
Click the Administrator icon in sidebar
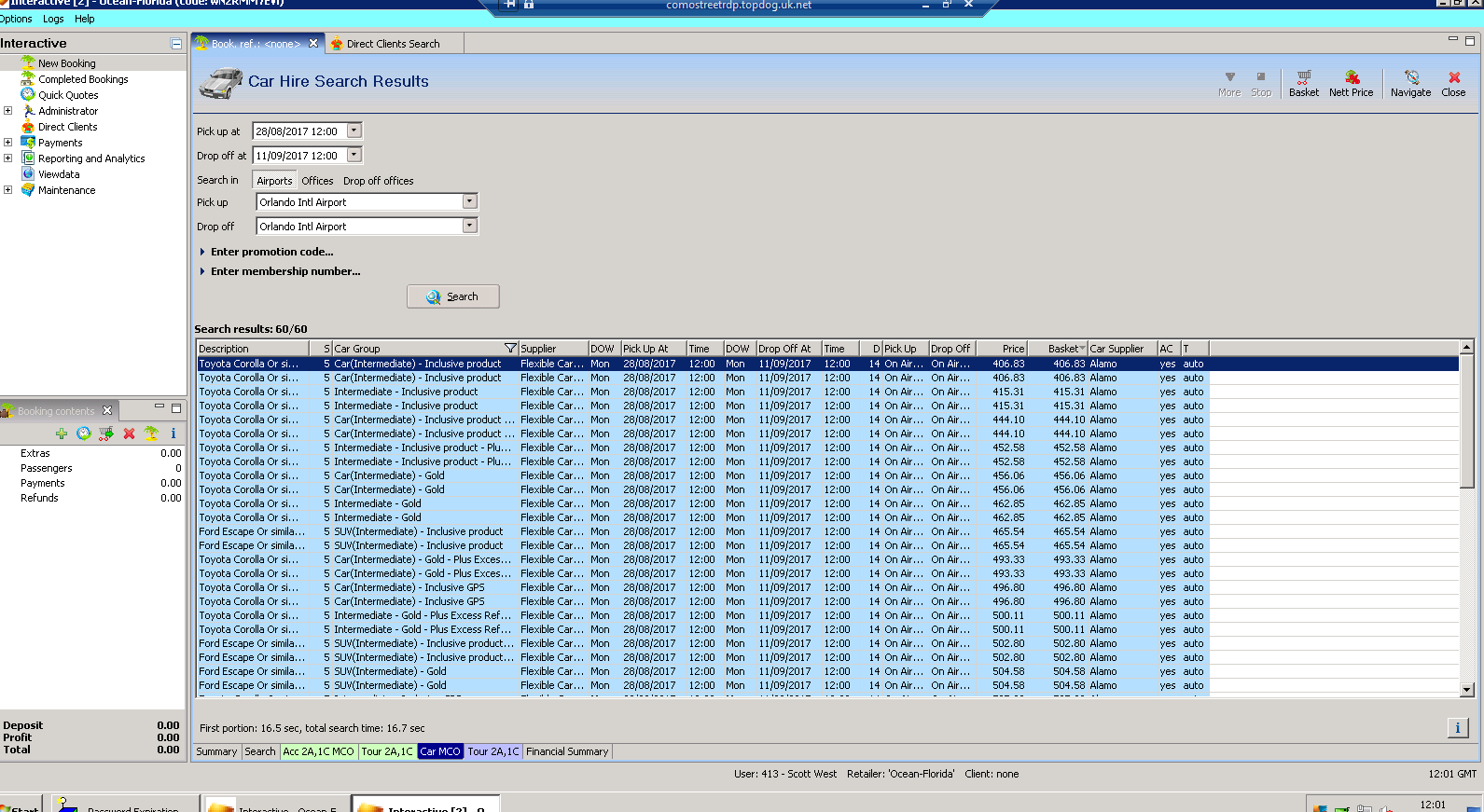point(28,110)
